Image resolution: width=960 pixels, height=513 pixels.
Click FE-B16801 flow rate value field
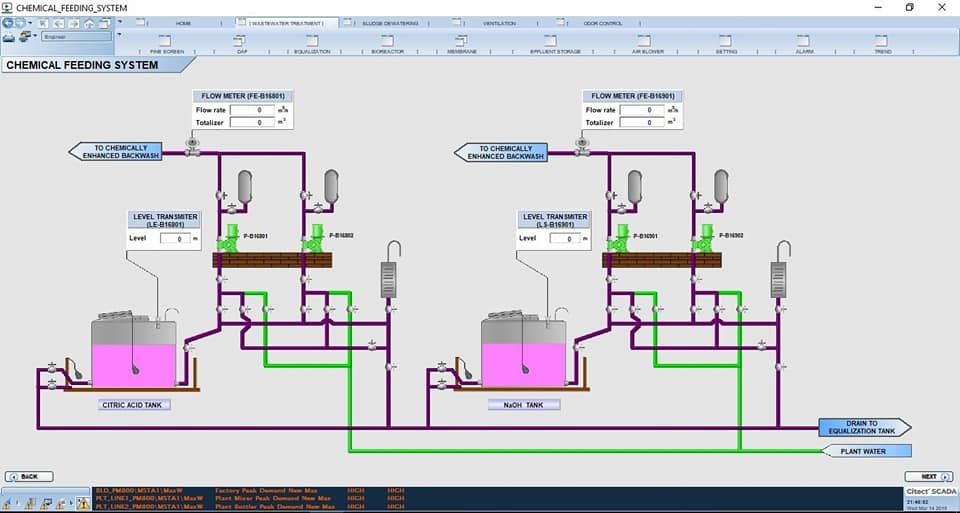point(252,110)
